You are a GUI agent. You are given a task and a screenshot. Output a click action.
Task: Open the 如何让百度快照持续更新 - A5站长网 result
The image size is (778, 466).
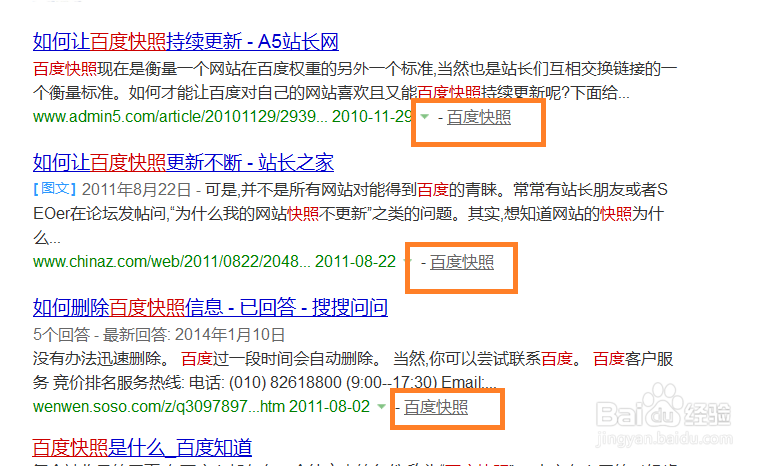tap(186, 41)
